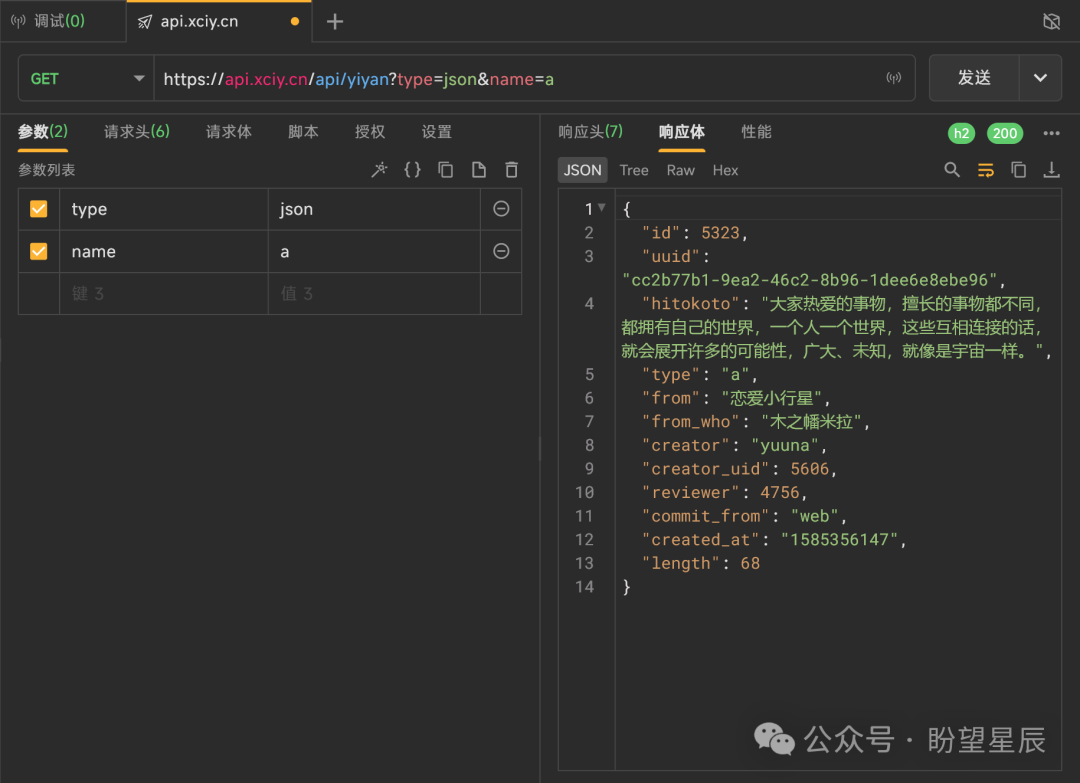Click the "from": "恋爱小行星" line

tap(736, 398)
